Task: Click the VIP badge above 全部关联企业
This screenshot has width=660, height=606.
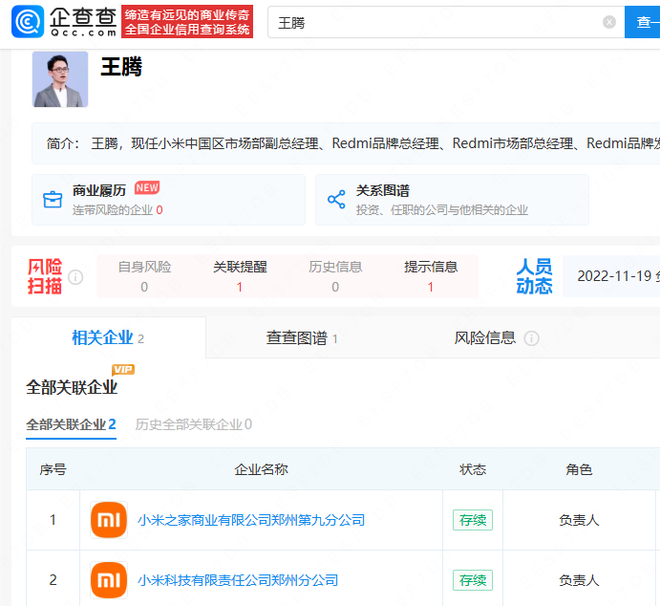Action: tap(123, 370)
